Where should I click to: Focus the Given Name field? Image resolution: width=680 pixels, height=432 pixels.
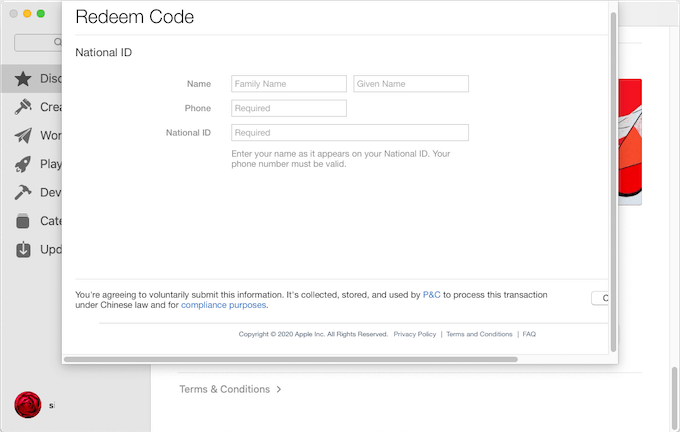click(411, 84)
